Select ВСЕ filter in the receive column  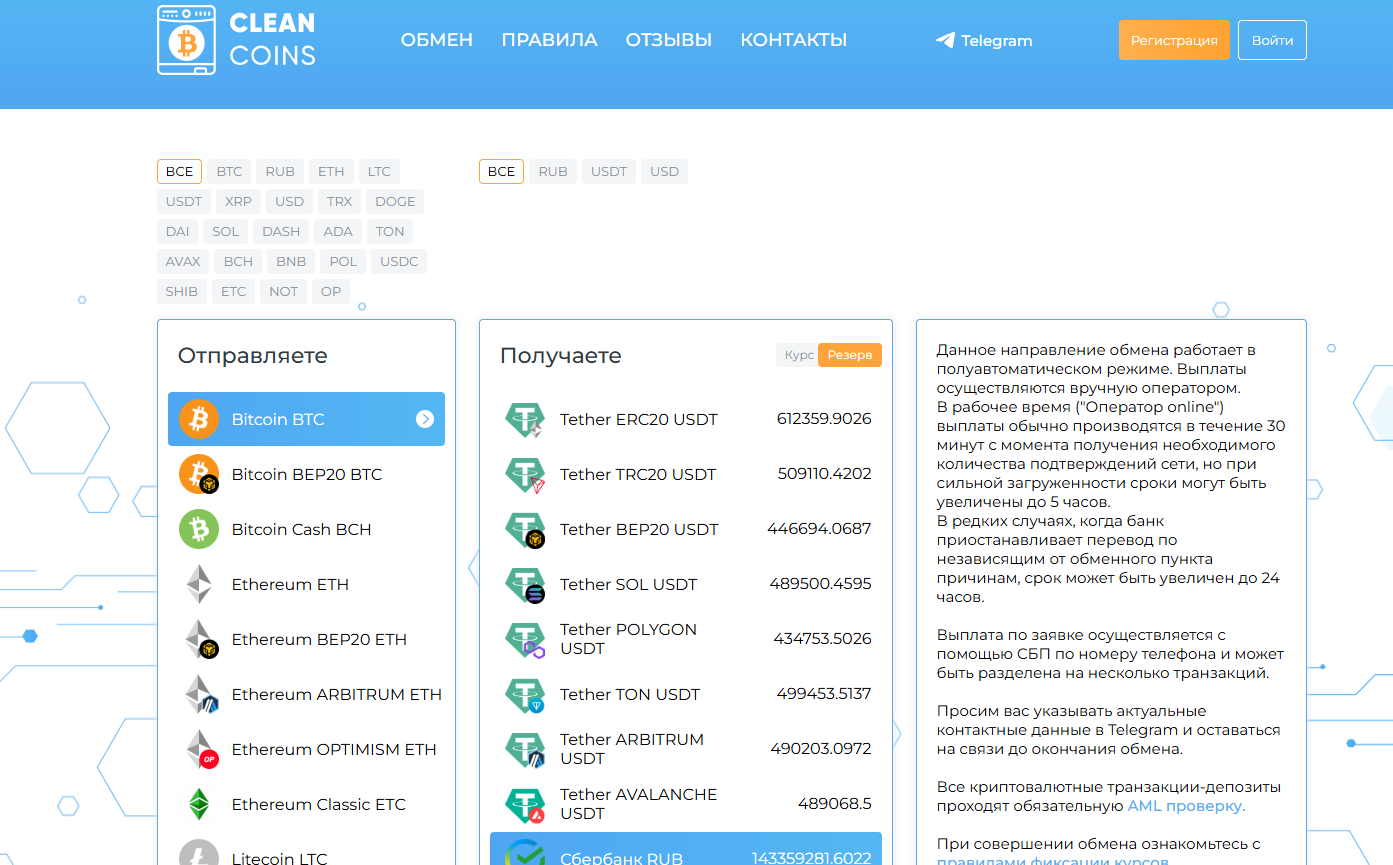click(501, 171)
